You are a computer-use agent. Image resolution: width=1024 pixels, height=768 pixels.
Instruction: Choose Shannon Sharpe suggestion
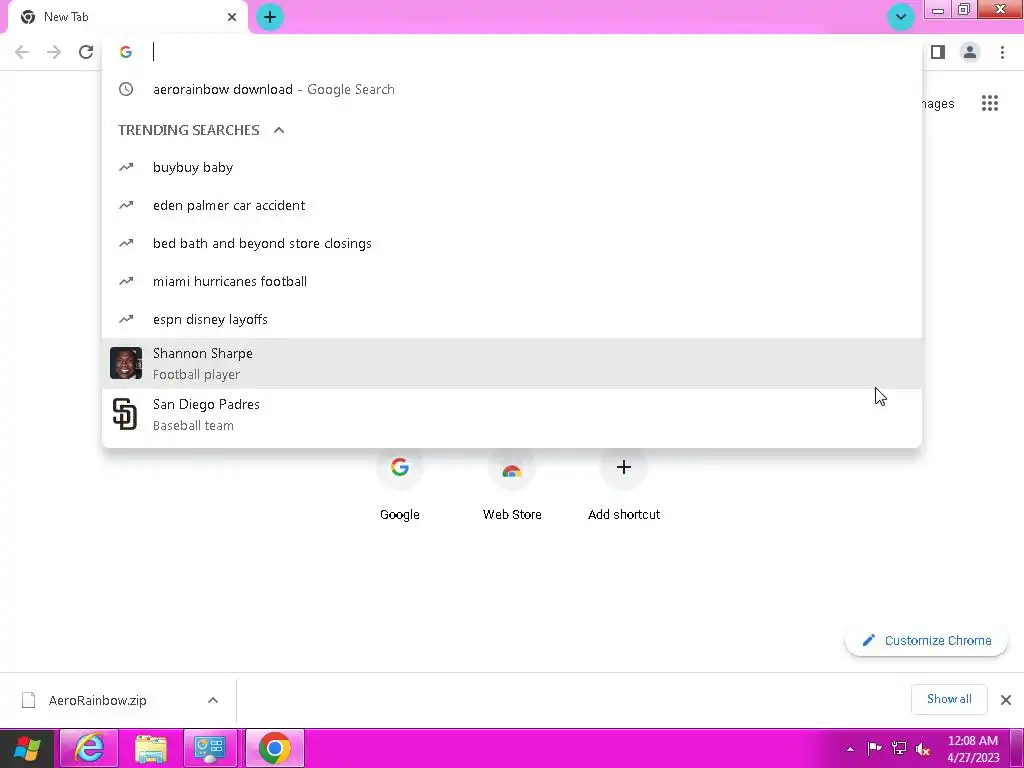click(512, 364)
